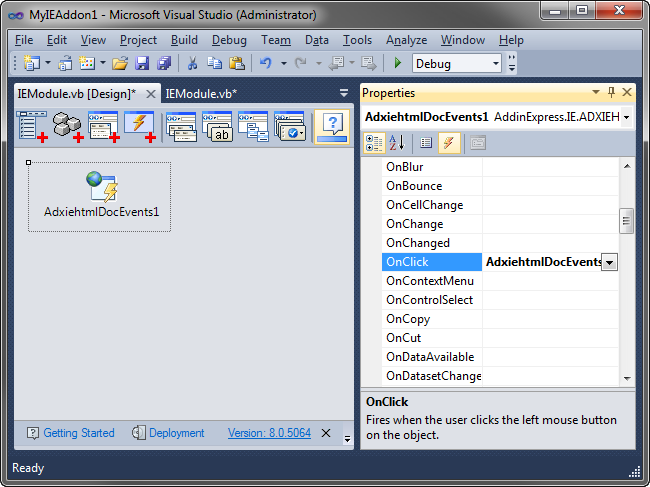The width and height of the screenshot is (650, 487).
Task: Switch to the IEModule.vb code tab
Action: point(201,94)
